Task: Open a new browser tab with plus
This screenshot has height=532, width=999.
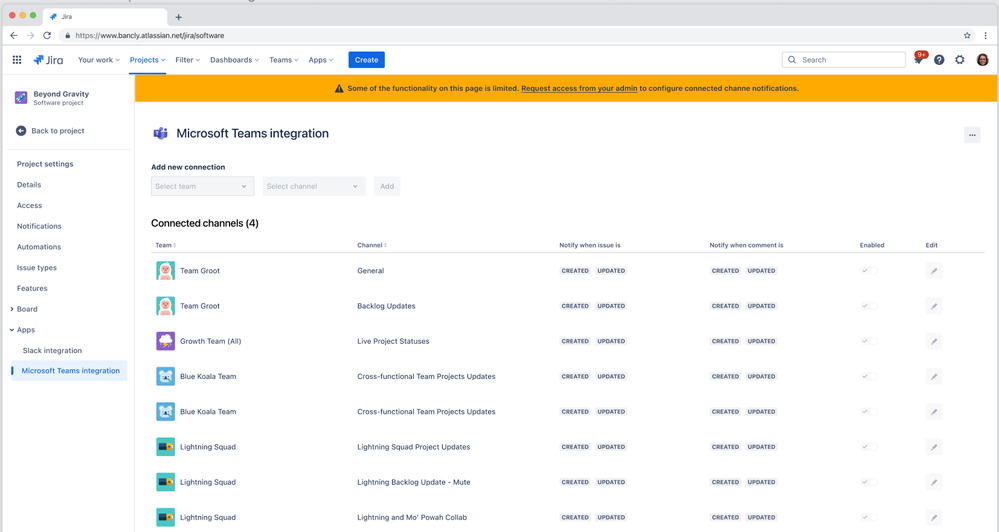Action: click(x=178, y=17)
